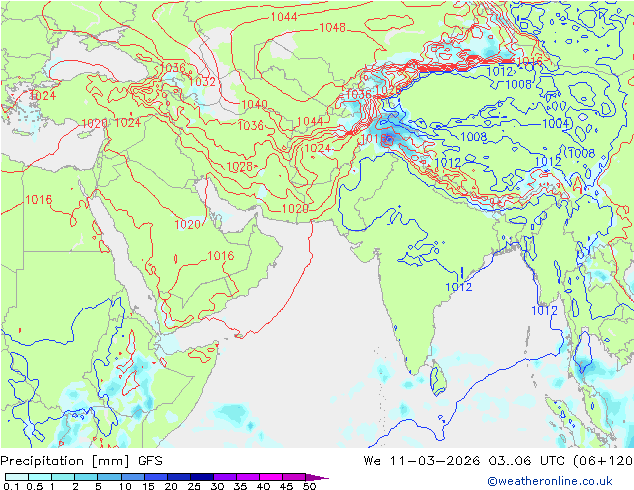
Task: Click the '15' legend value
Action: coord(148,486)
